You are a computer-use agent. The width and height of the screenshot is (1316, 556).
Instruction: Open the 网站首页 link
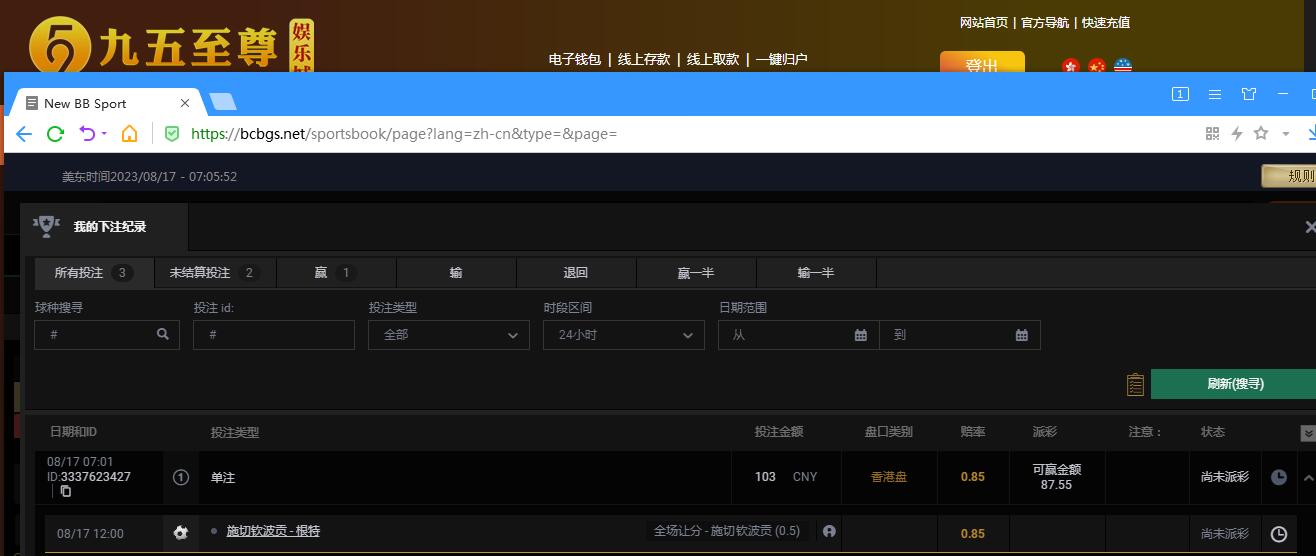pos(984,22)
